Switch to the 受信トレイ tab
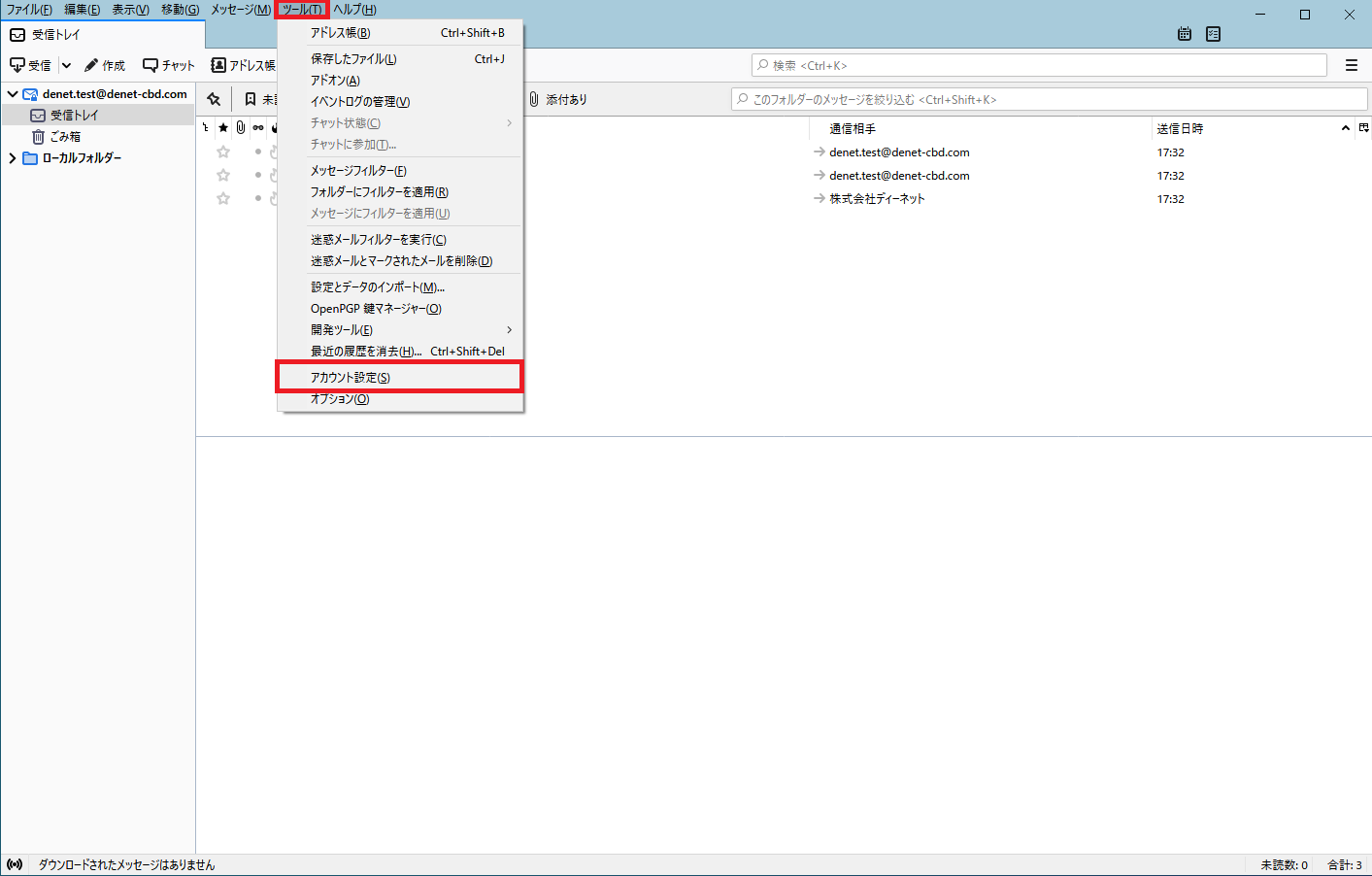The image size is (1372, 876). point(103,34)
